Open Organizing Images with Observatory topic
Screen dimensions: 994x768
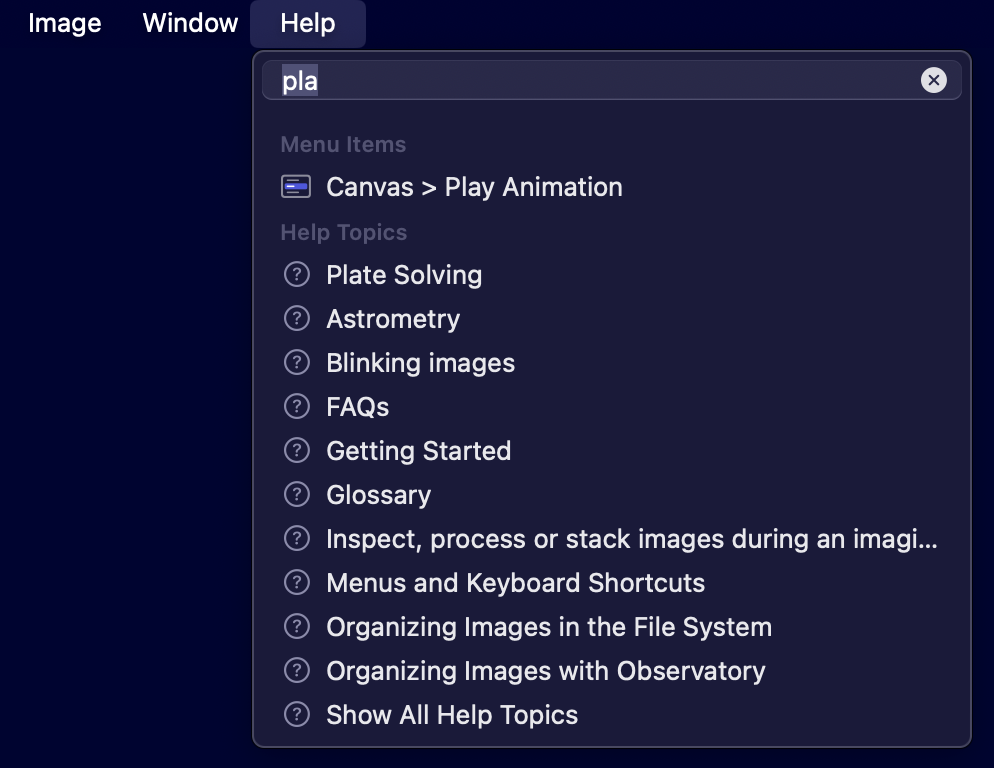click(x=612, y=671)
